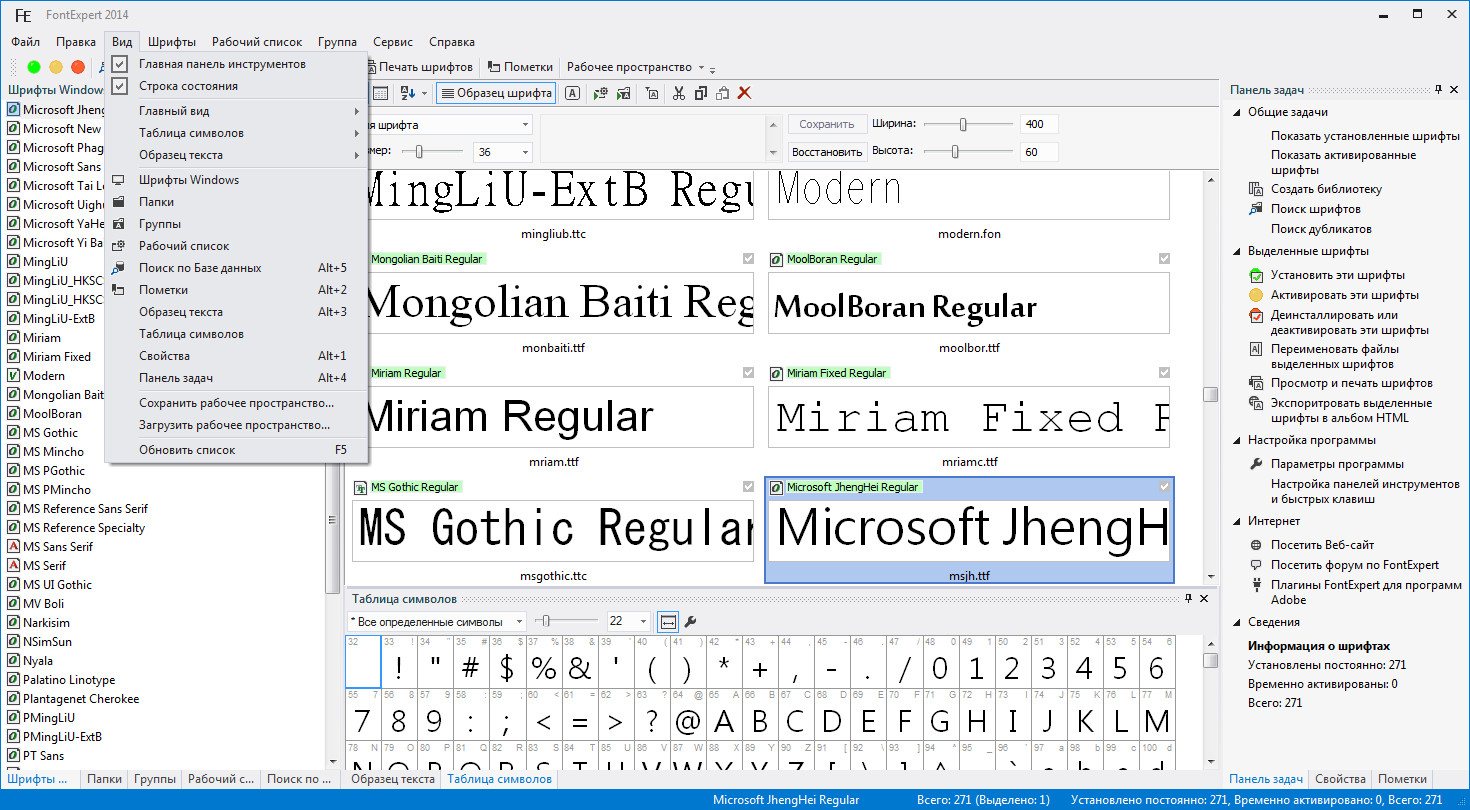Toggle fit-width icon in character table

tap(668, 621)
